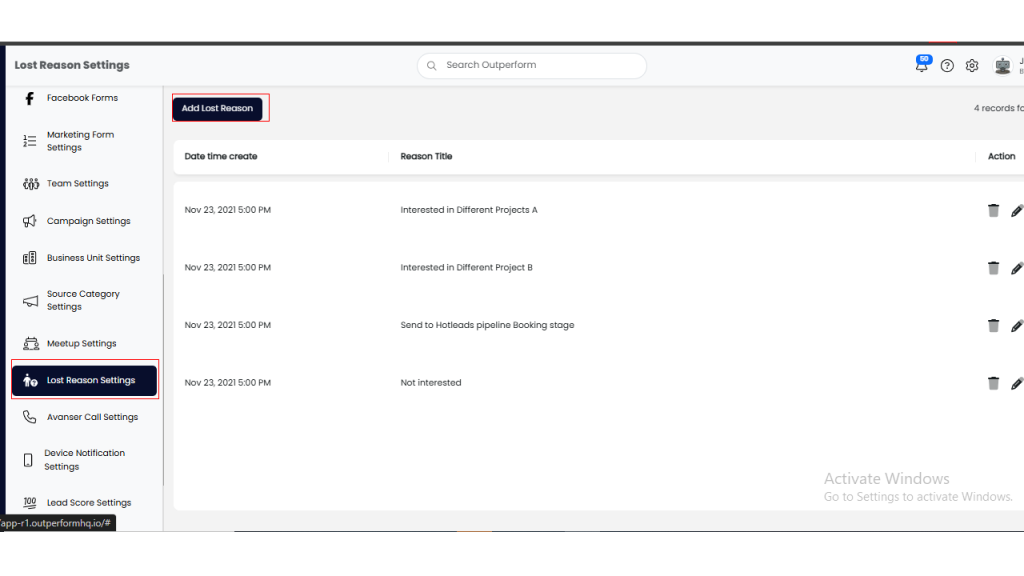The width and height of the screenshot is (1024, 576).
Task: Delete the 'Not interested' lost reason
Action: [993, 383]
